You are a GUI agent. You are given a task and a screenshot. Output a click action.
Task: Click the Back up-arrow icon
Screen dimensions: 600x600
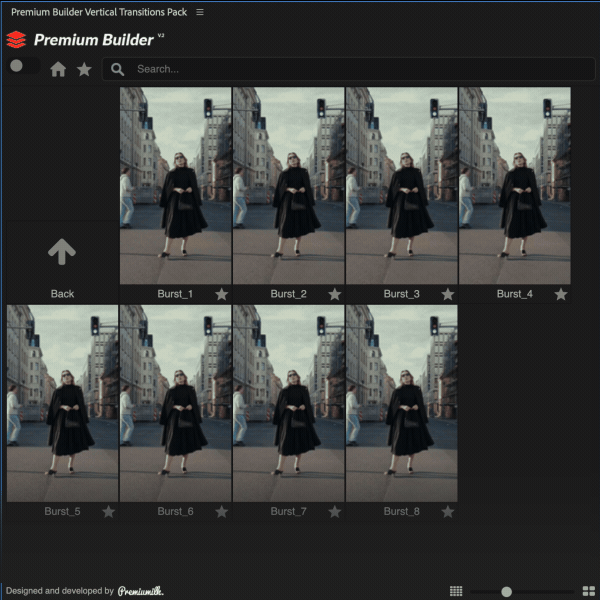(x=62, y=252)
